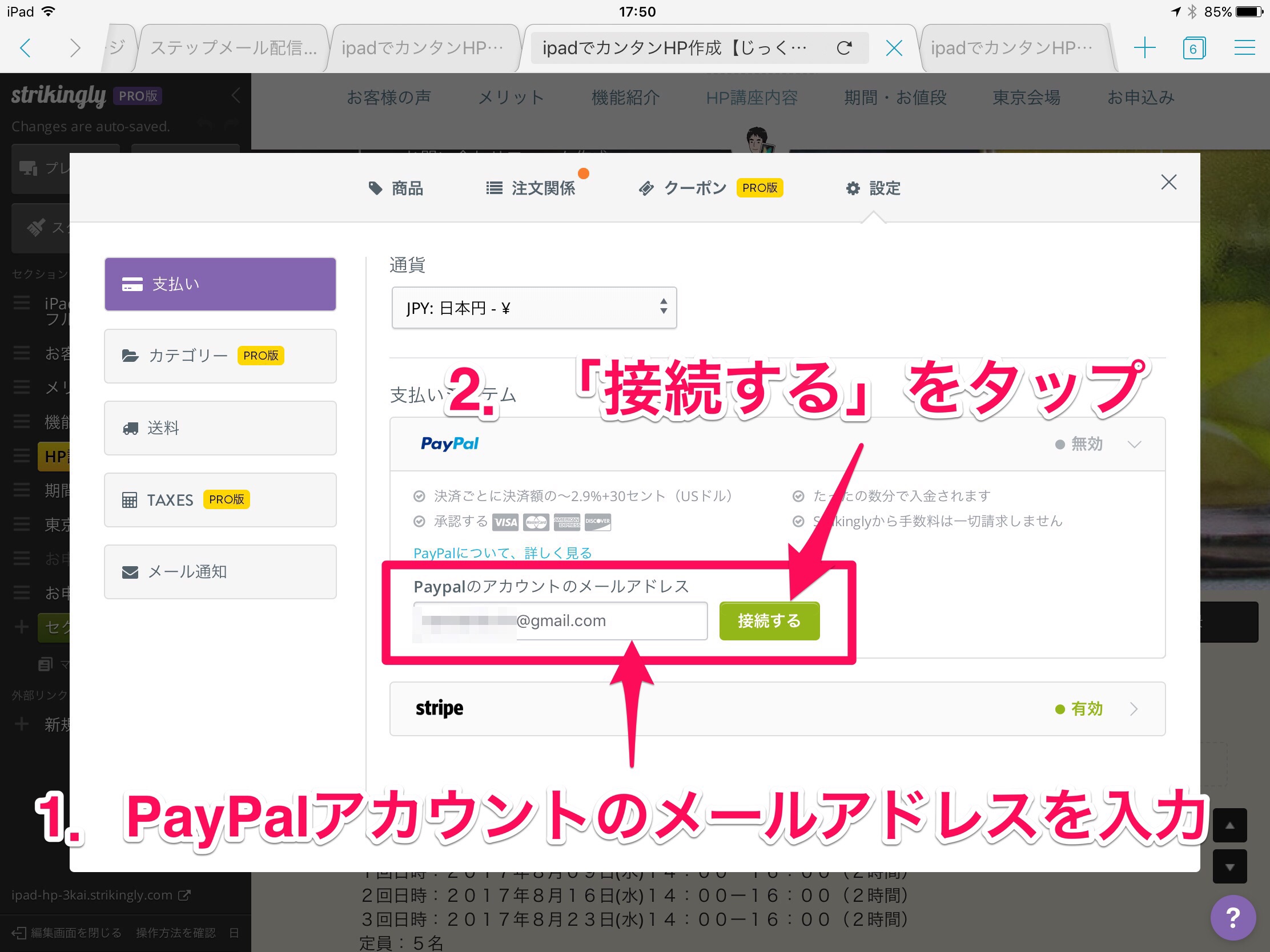Open the 商品 tab in the store dialog
This screenshot has height=952, width=1270.
396,188
